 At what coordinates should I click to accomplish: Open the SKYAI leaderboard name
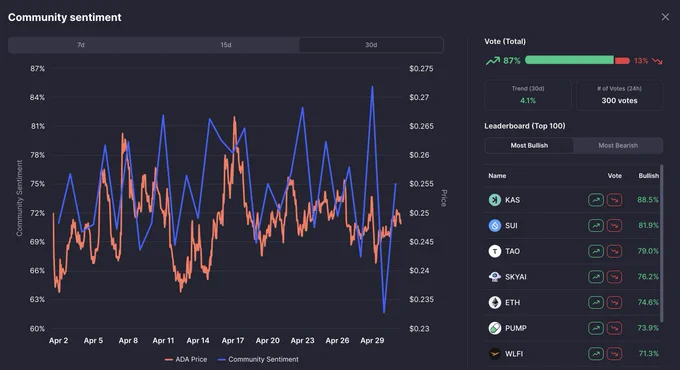click(x=516, y=277)
